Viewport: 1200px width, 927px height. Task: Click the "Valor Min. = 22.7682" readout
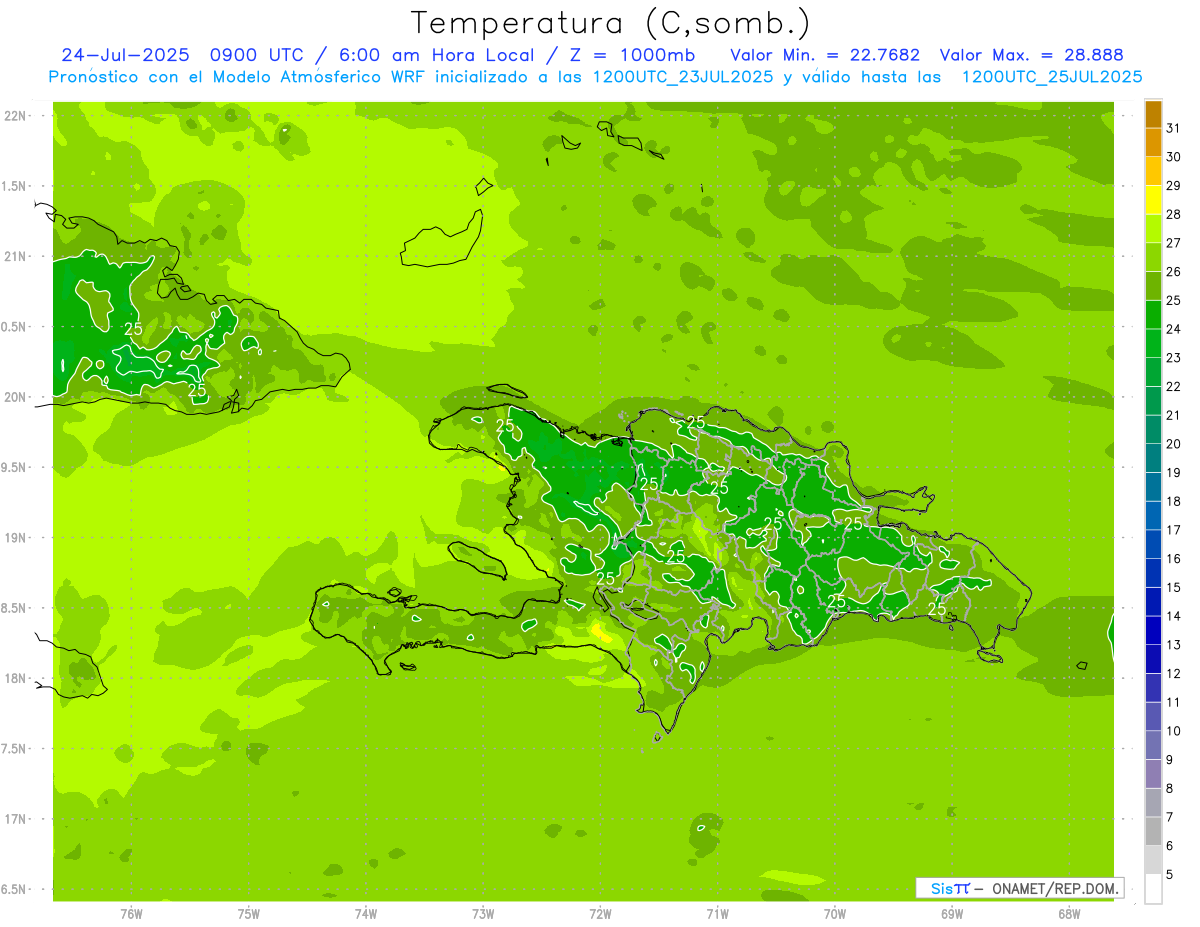tap(825, 55)
